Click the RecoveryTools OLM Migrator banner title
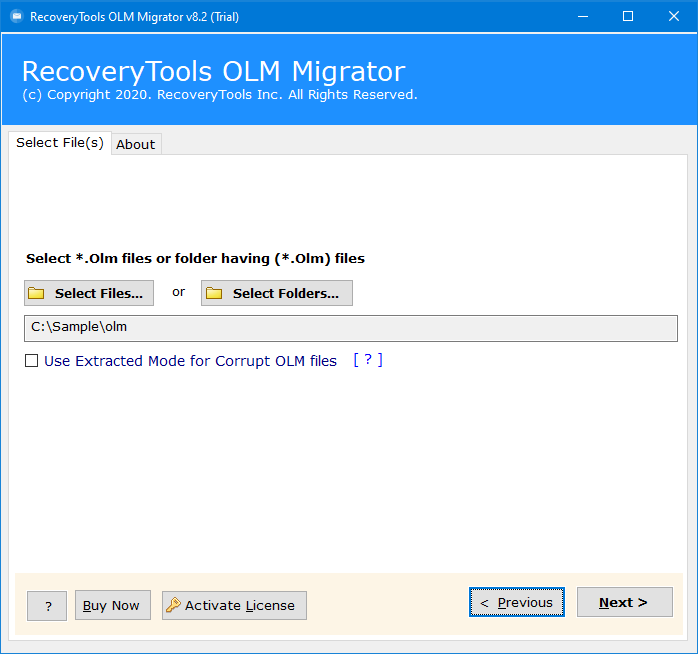 click(214, 71)
